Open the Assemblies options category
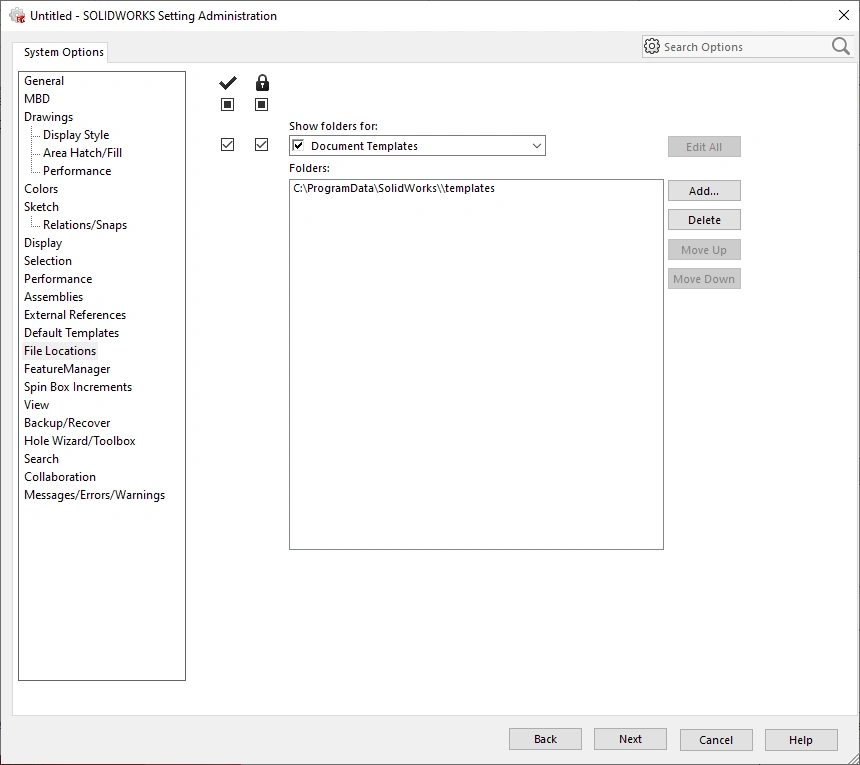This screenshot has height=765, width=860. 53,297
